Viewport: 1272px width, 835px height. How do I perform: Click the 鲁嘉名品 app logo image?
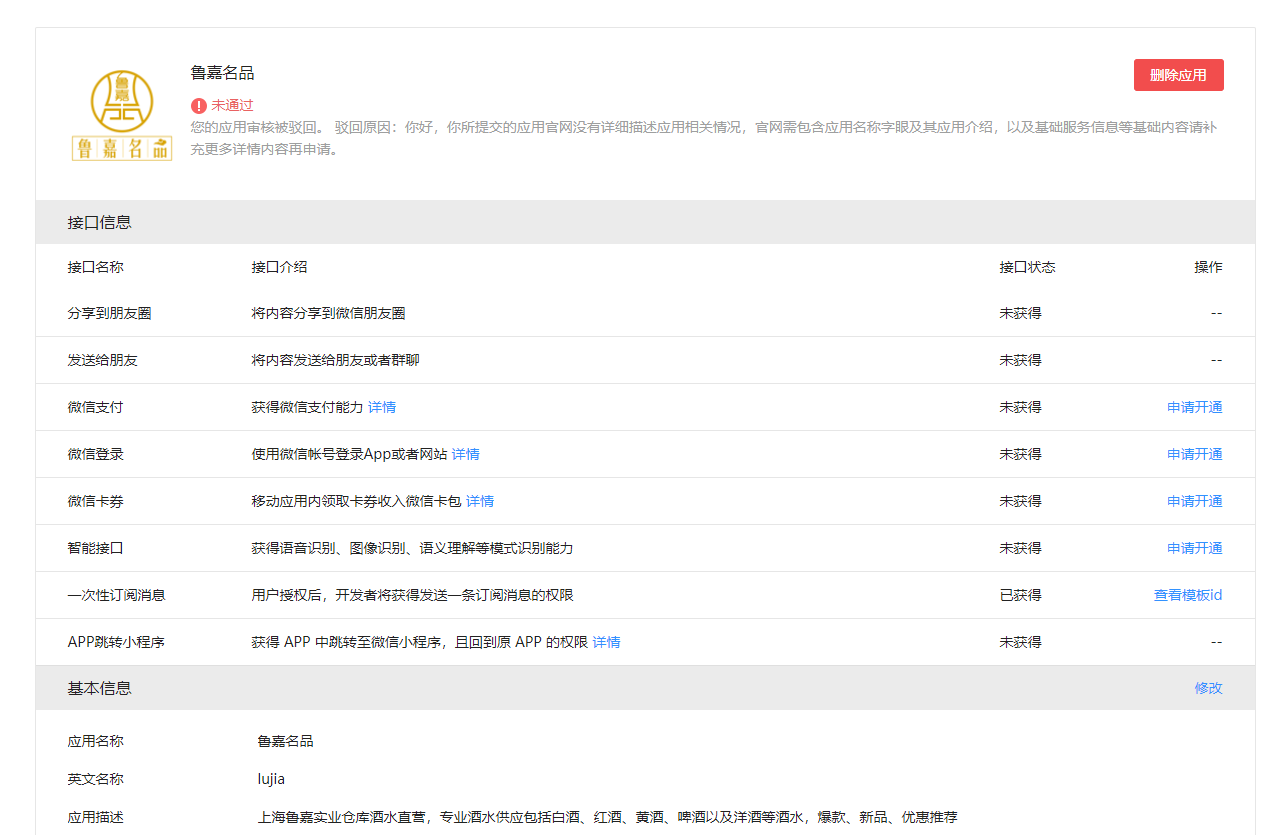(122, 115)
